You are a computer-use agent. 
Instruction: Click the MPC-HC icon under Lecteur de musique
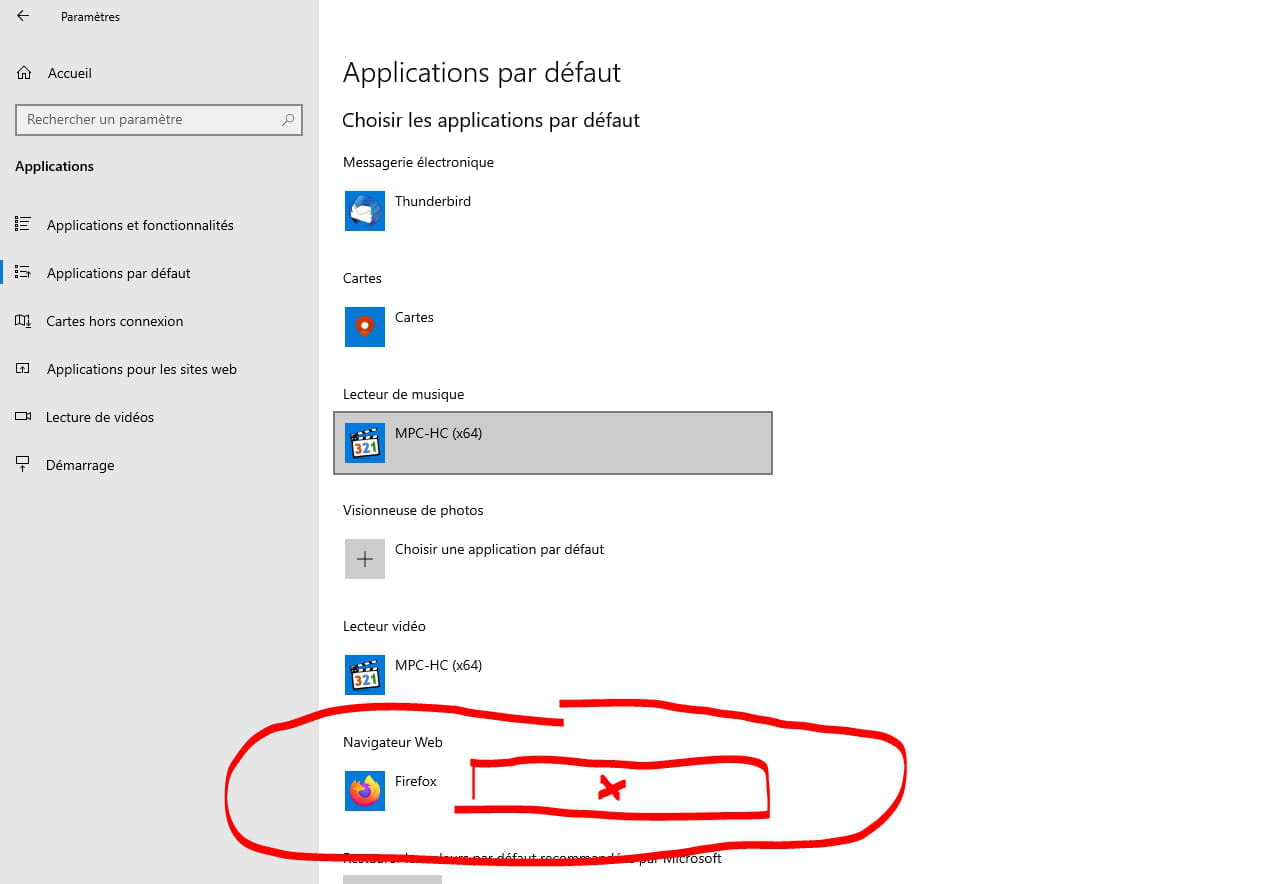(x=365, y=443)
